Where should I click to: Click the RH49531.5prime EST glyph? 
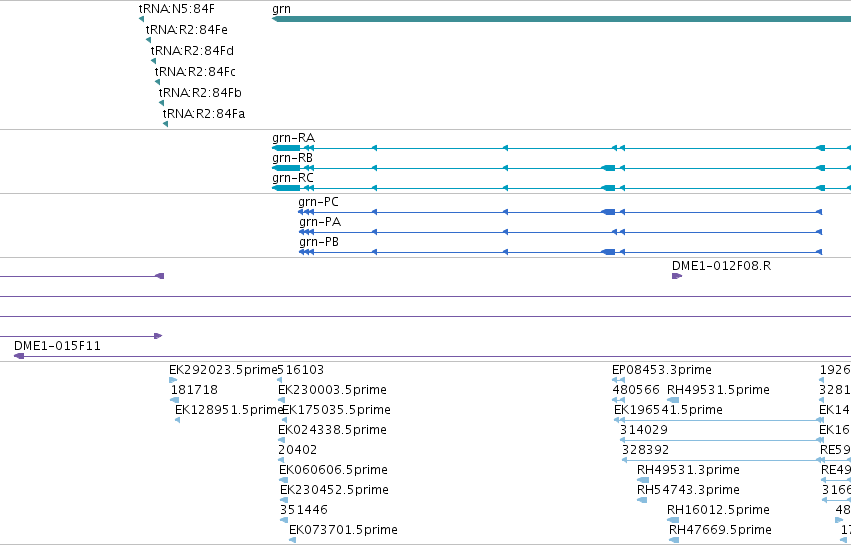pos(673,400)
